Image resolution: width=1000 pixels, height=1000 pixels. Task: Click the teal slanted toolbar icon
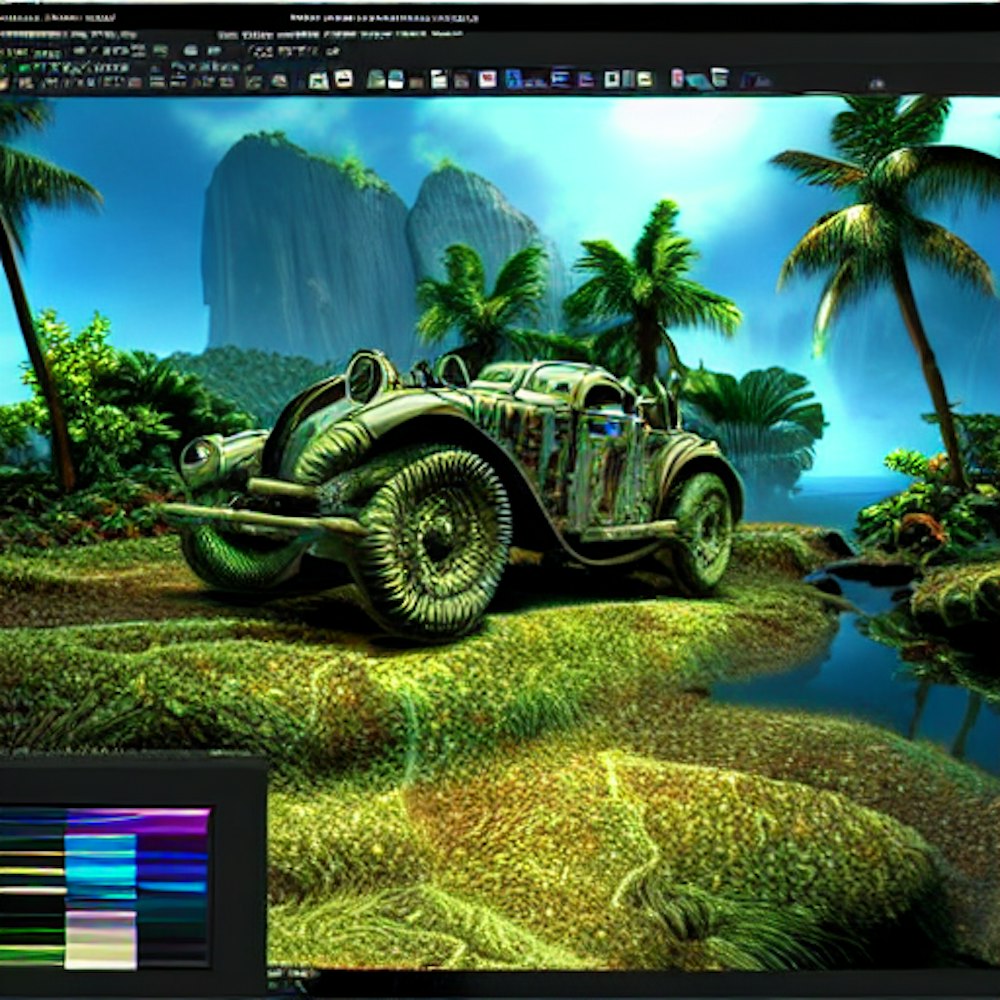[697, 82]
